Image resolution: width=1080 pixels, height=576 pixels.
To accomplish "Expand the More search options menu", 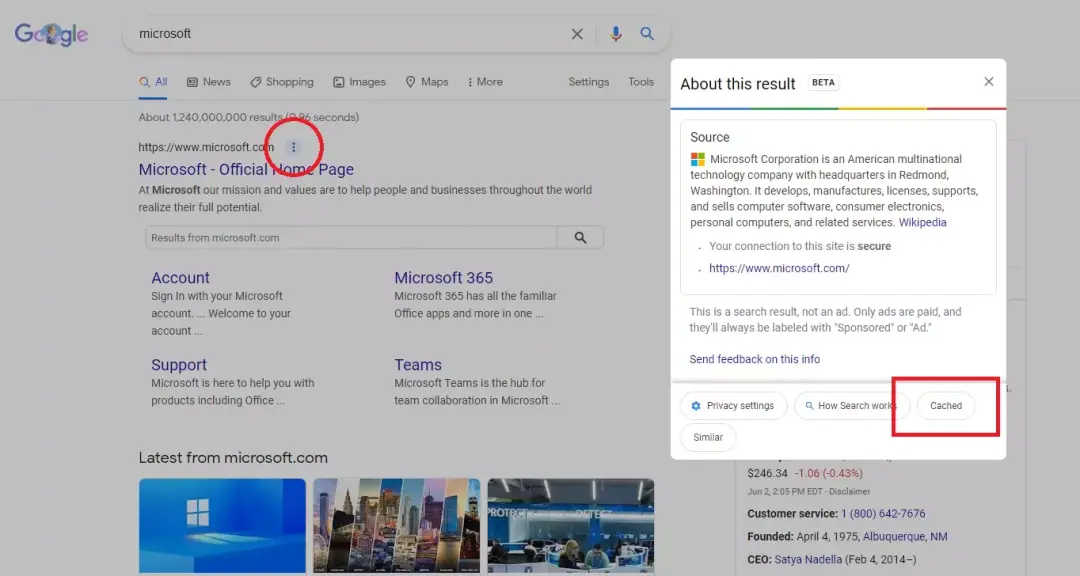I will (485, 82).
